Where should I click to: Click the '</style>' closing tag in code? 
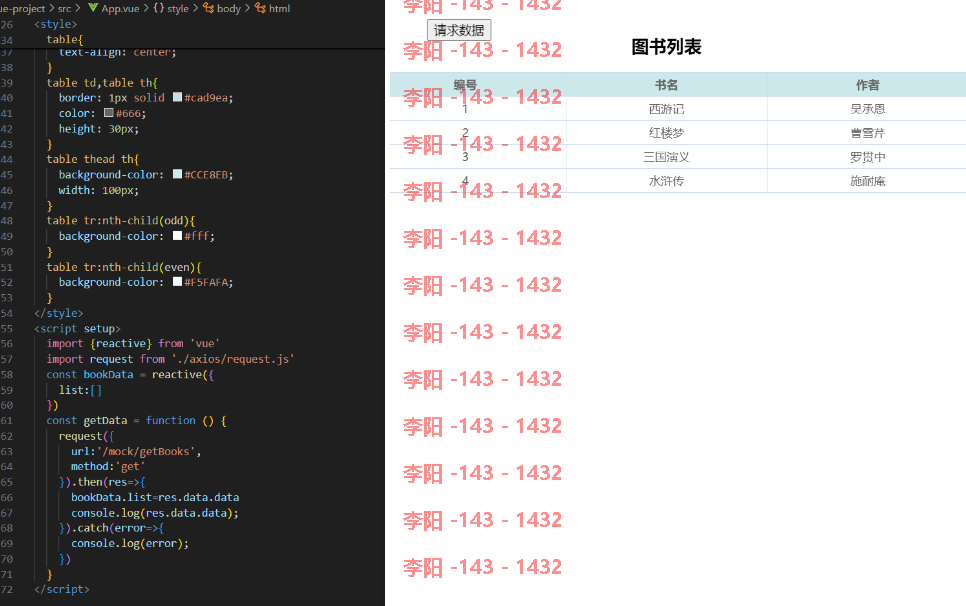coord(59,313)
